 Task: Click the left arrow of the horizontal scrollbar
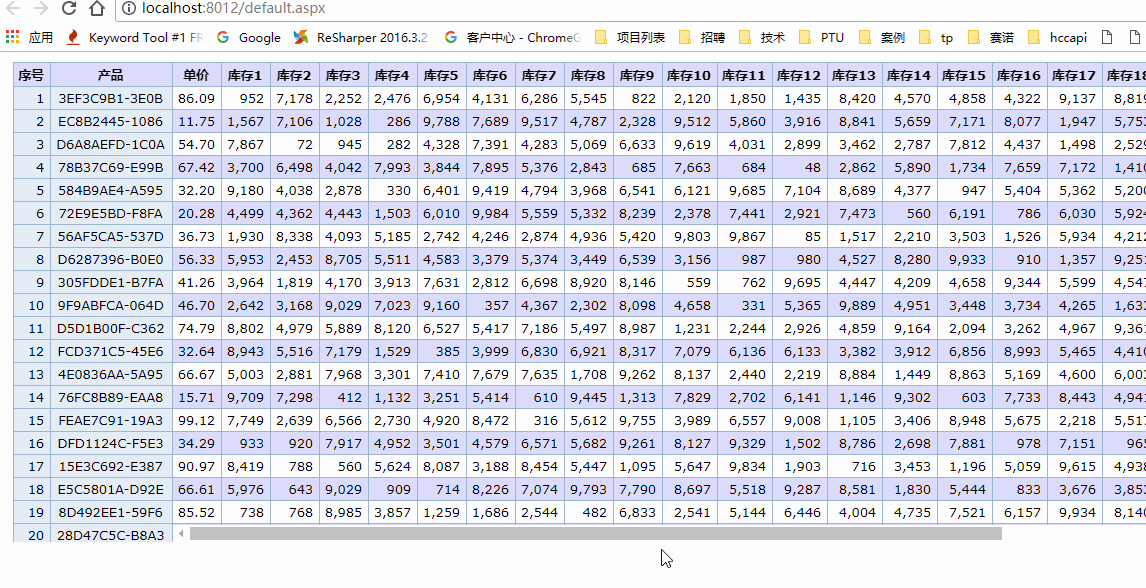[x=181, y=534]
